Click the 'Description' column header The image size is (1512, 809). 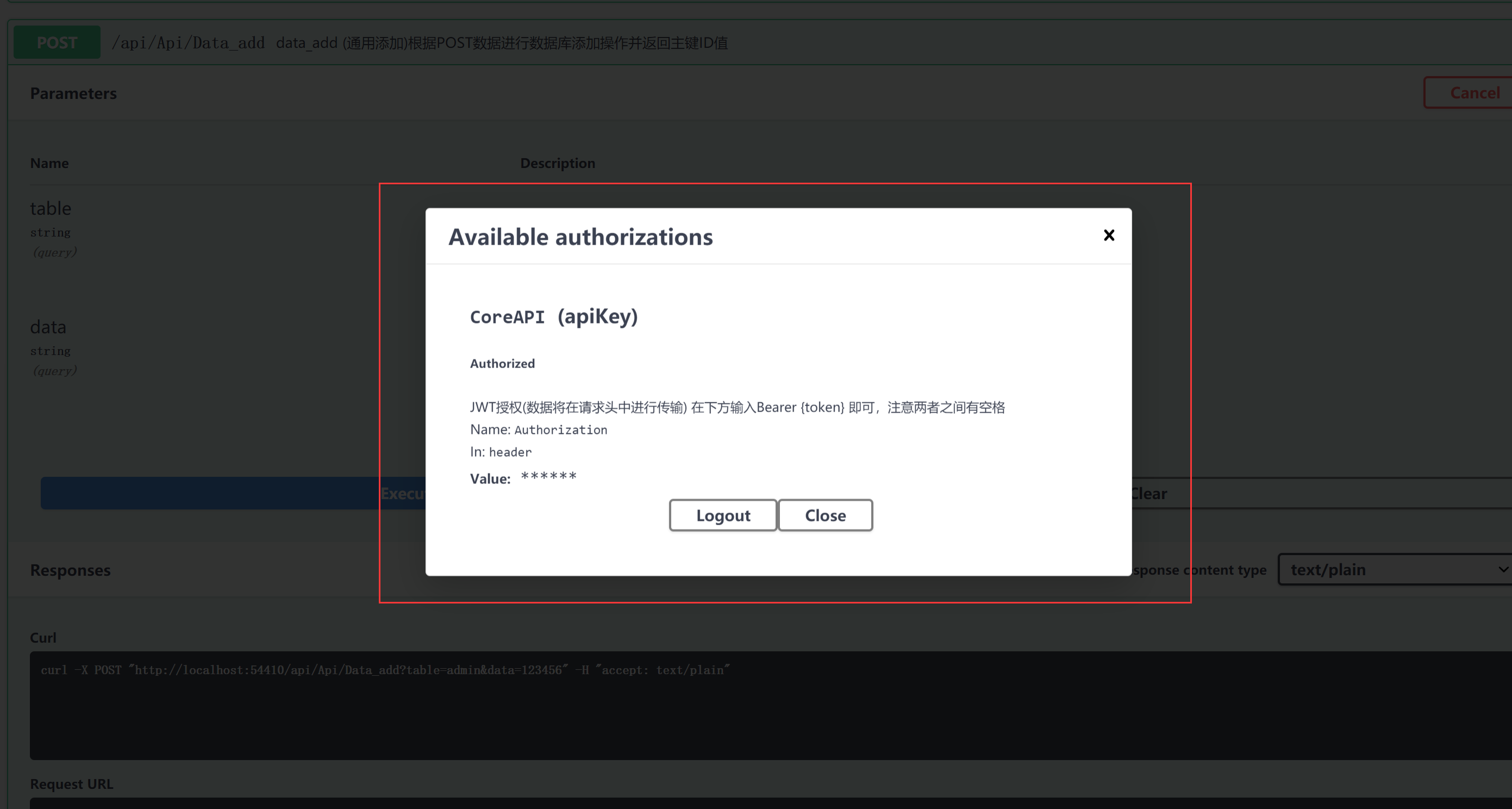(558, 163)
